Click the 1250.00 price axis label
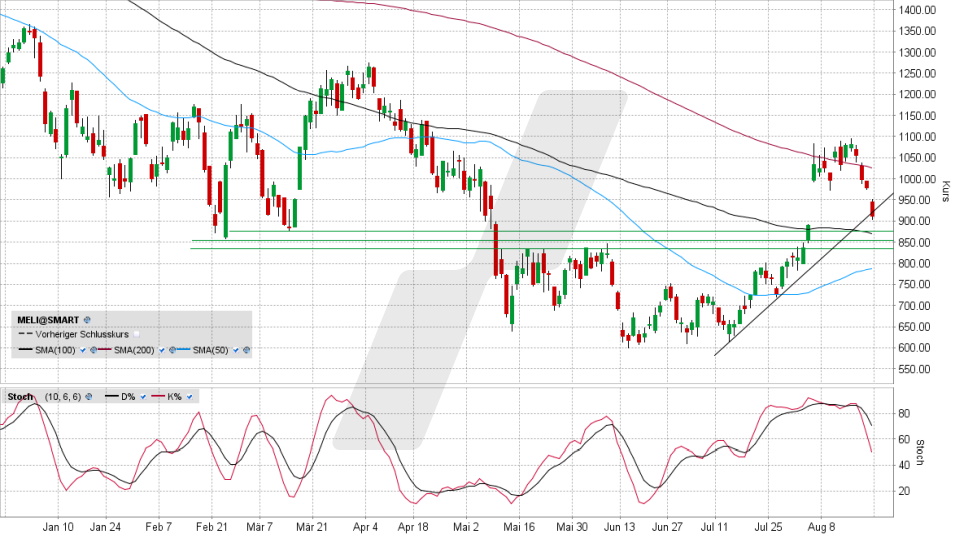 tap(917, 73)
